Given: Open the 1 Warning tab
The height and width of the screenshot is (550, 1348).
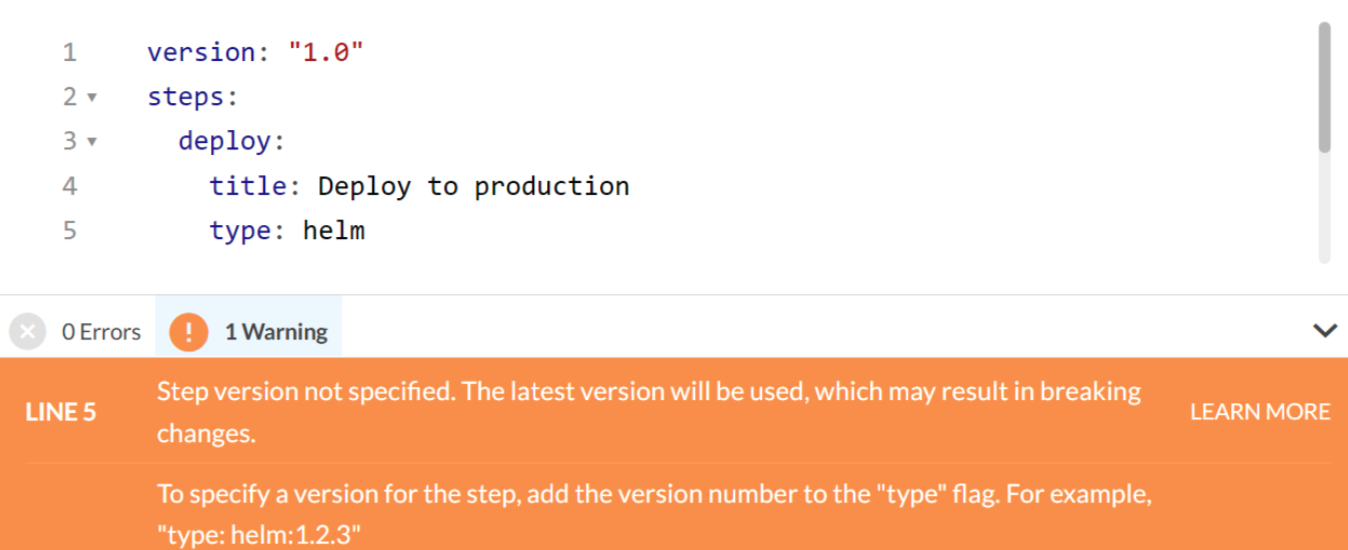Looking at the screenshot, I should pyautogui.click(x=275, y=332).
